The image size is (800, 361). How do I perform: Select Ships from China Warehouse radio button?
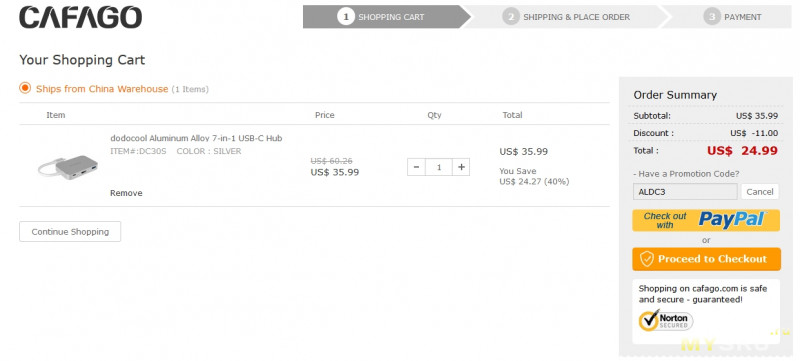pos(25,88)
